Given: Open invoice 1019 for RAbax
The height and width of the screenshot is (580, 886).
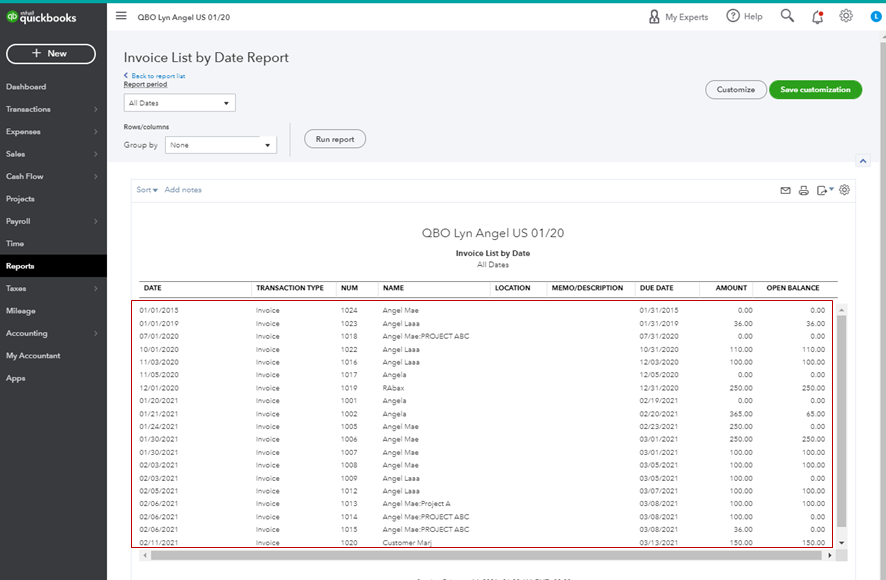Looking at the screenshot, I should point(482,388).
